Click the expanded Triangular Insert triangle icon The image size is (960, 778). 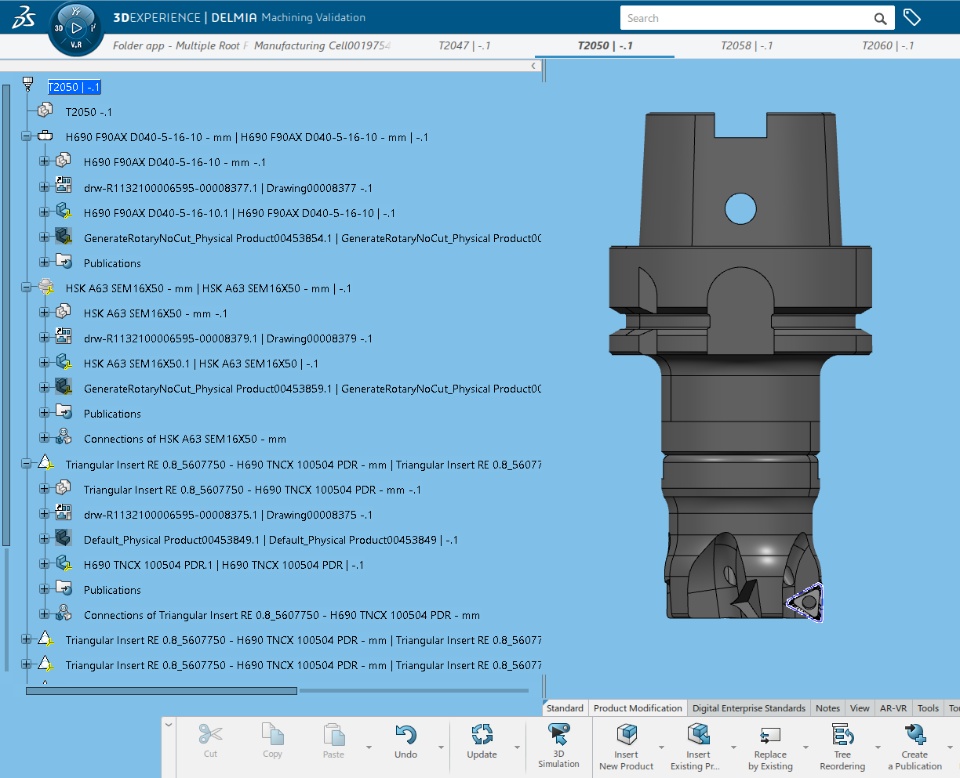pyautogui.click(x=45, y=463)
